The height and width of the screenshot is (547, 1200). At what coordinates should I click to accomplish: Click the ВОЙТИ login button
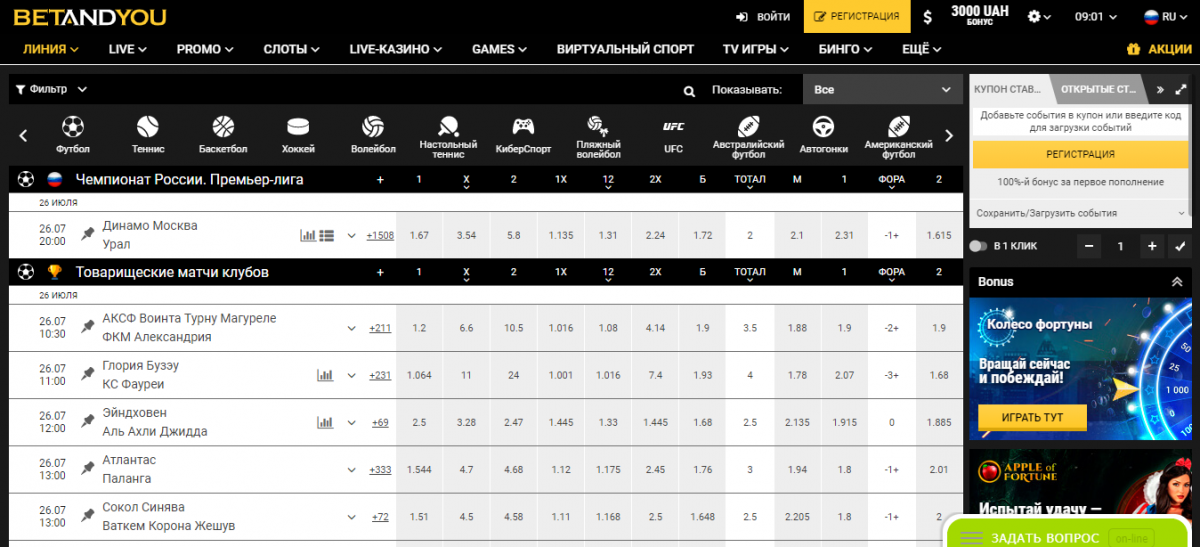763,17
